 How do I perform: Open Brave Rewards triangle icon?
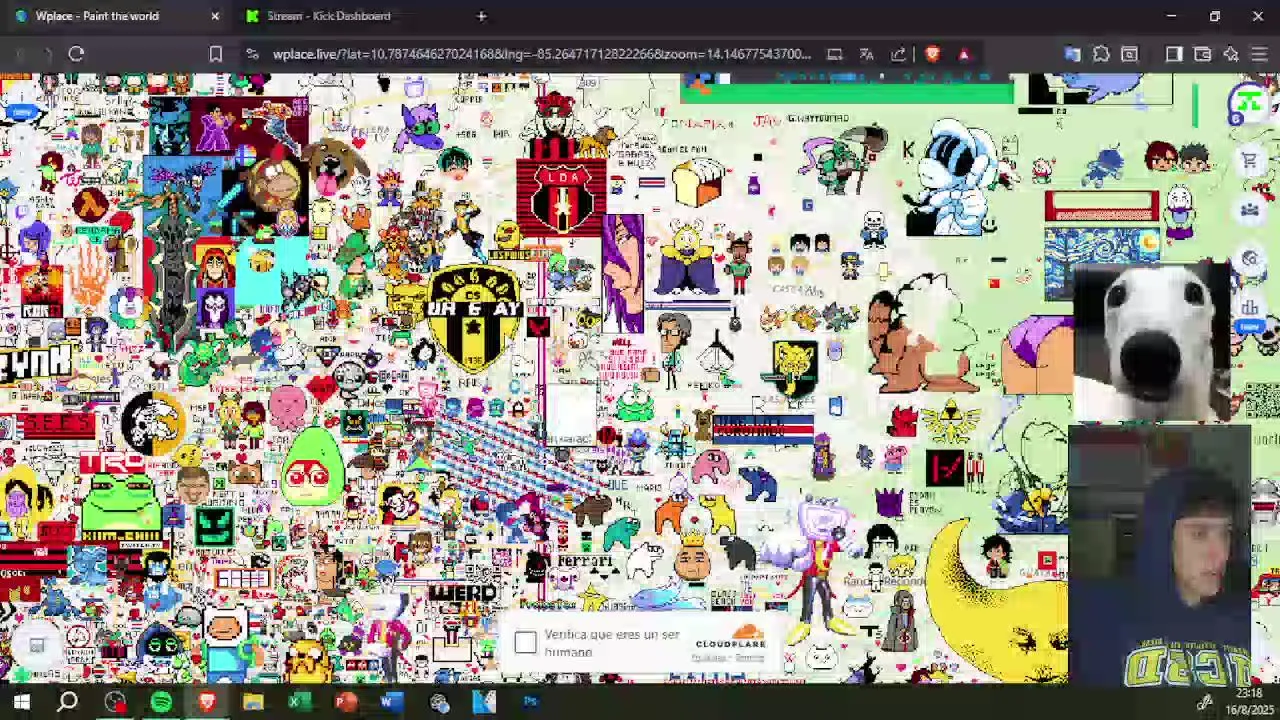click(964, 54)
